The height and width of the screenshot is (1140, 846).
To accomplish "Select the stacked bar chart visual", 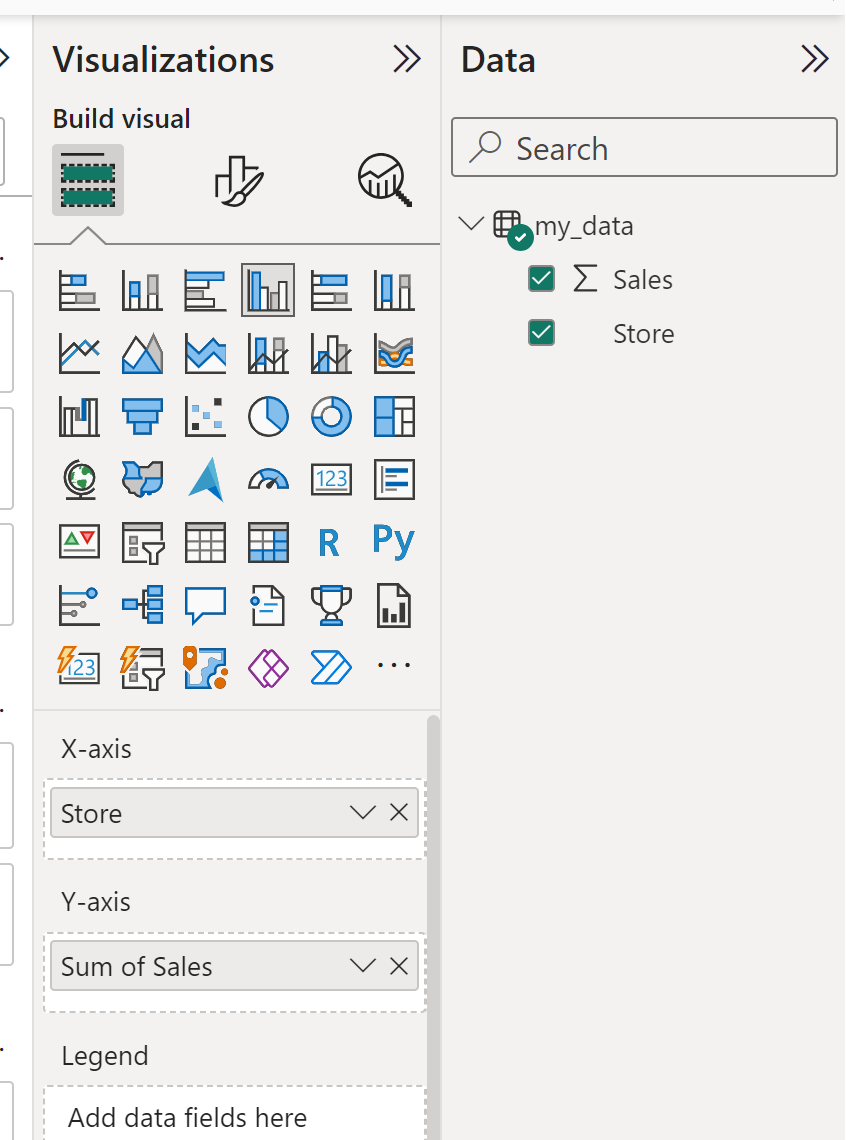I will pyautogui.click(x=79, y=291).
